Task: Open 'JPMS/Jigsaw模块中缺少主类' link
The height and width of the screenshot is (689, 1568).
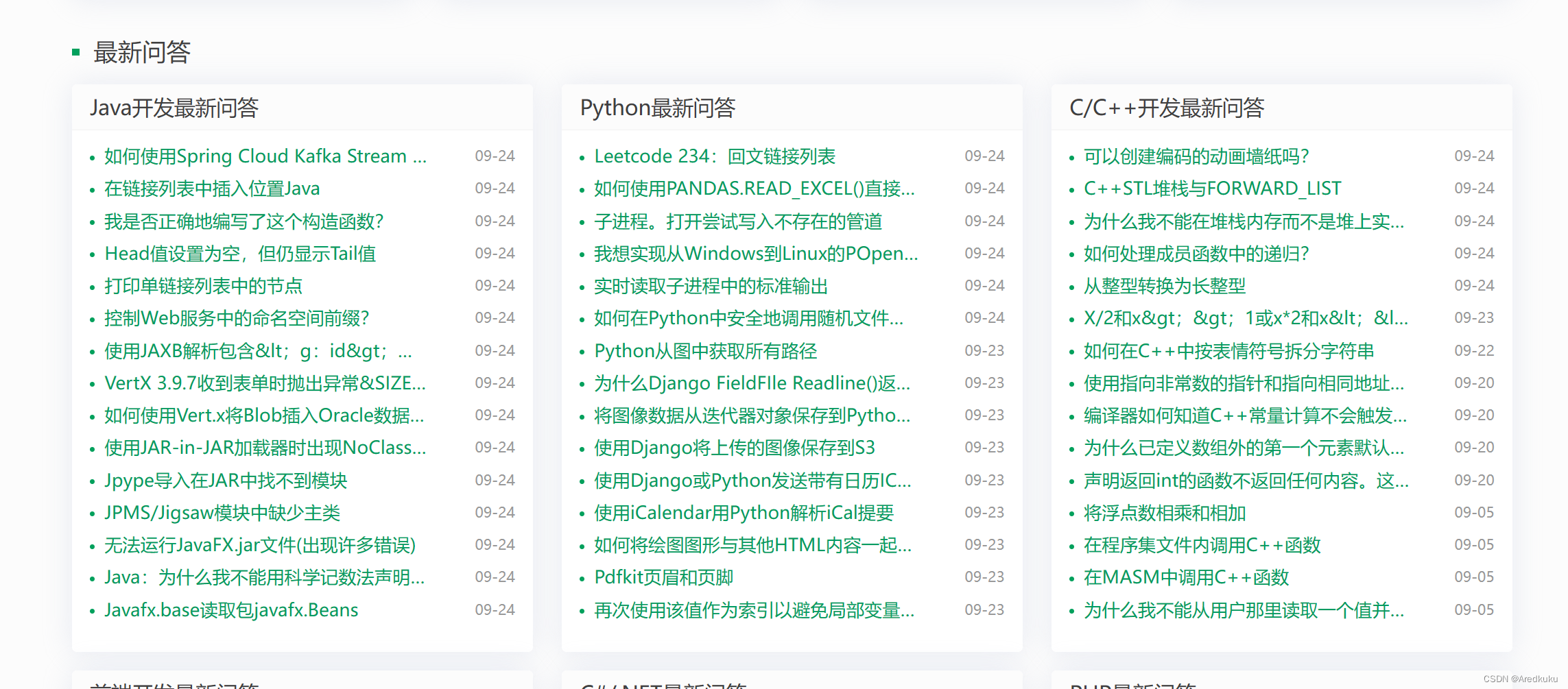Action: tap(222, 513)
